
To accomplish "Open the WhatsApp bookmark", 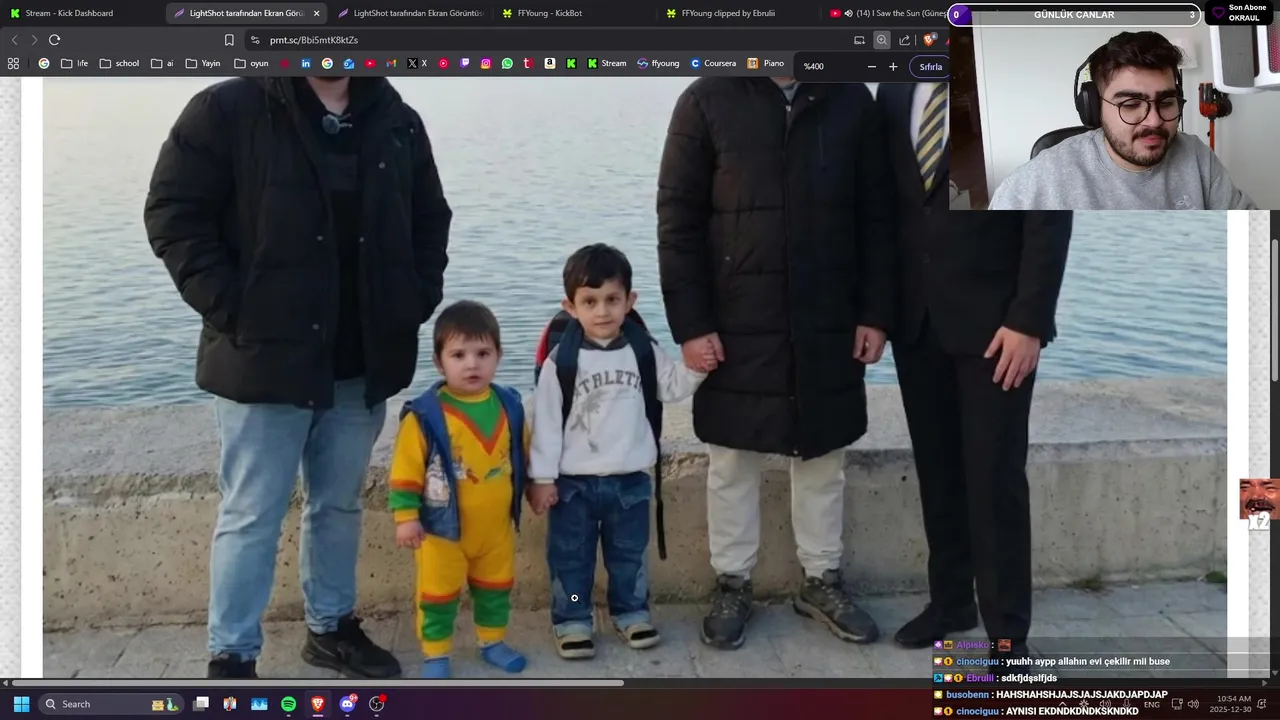I will point(507,63).
